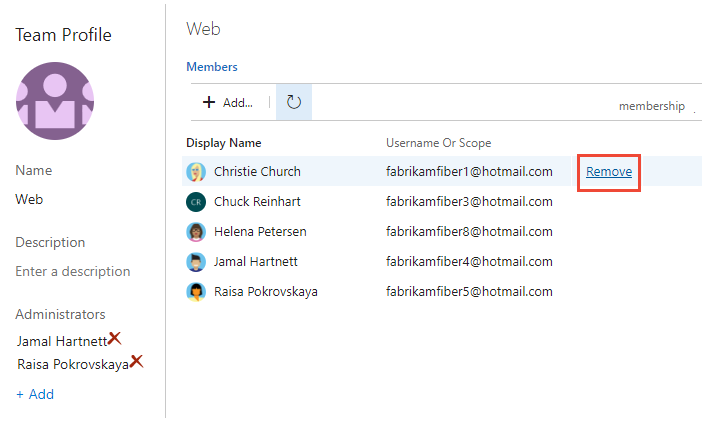Click the Add member button
Screen dimensions: 702x421
[x=228, y=102]
